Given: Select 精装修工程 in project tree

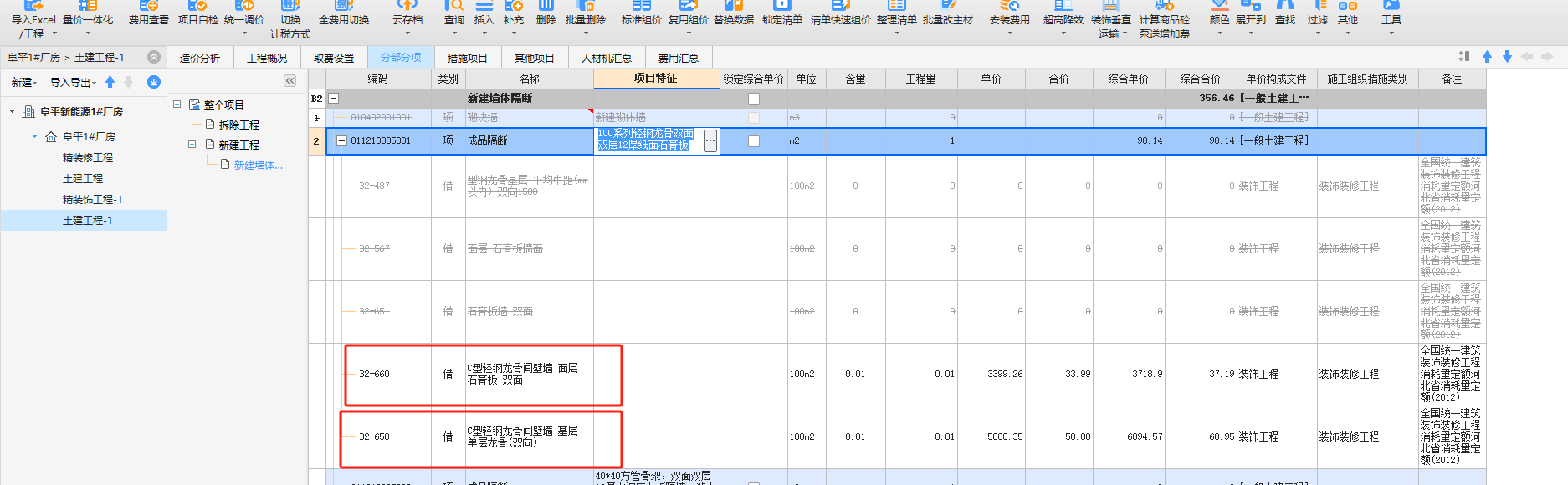Looking at the screenshot, I should click(x=88, y=157).
